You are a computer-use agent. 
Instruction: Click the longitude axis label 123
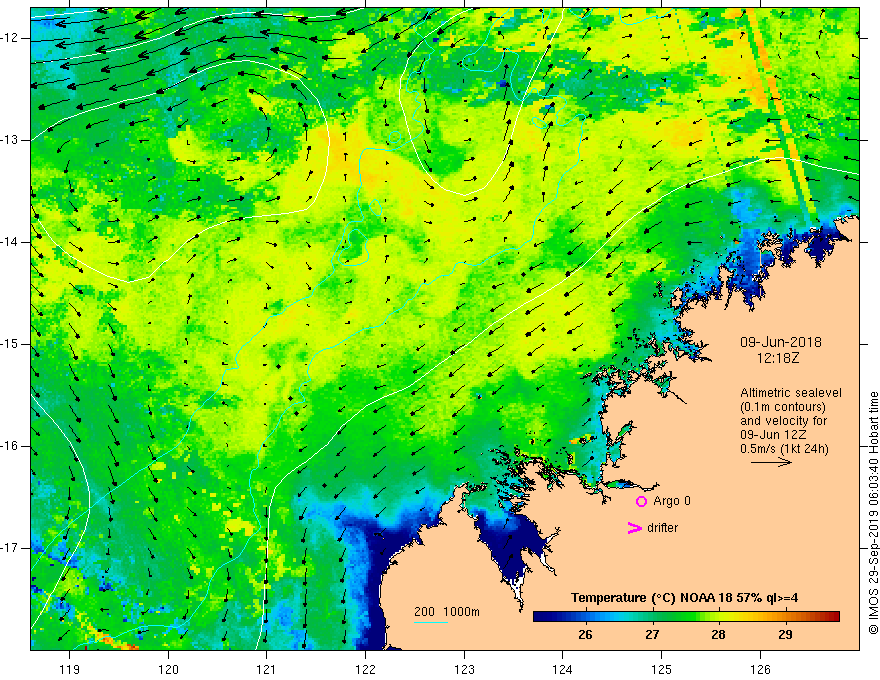click(464, 669)
